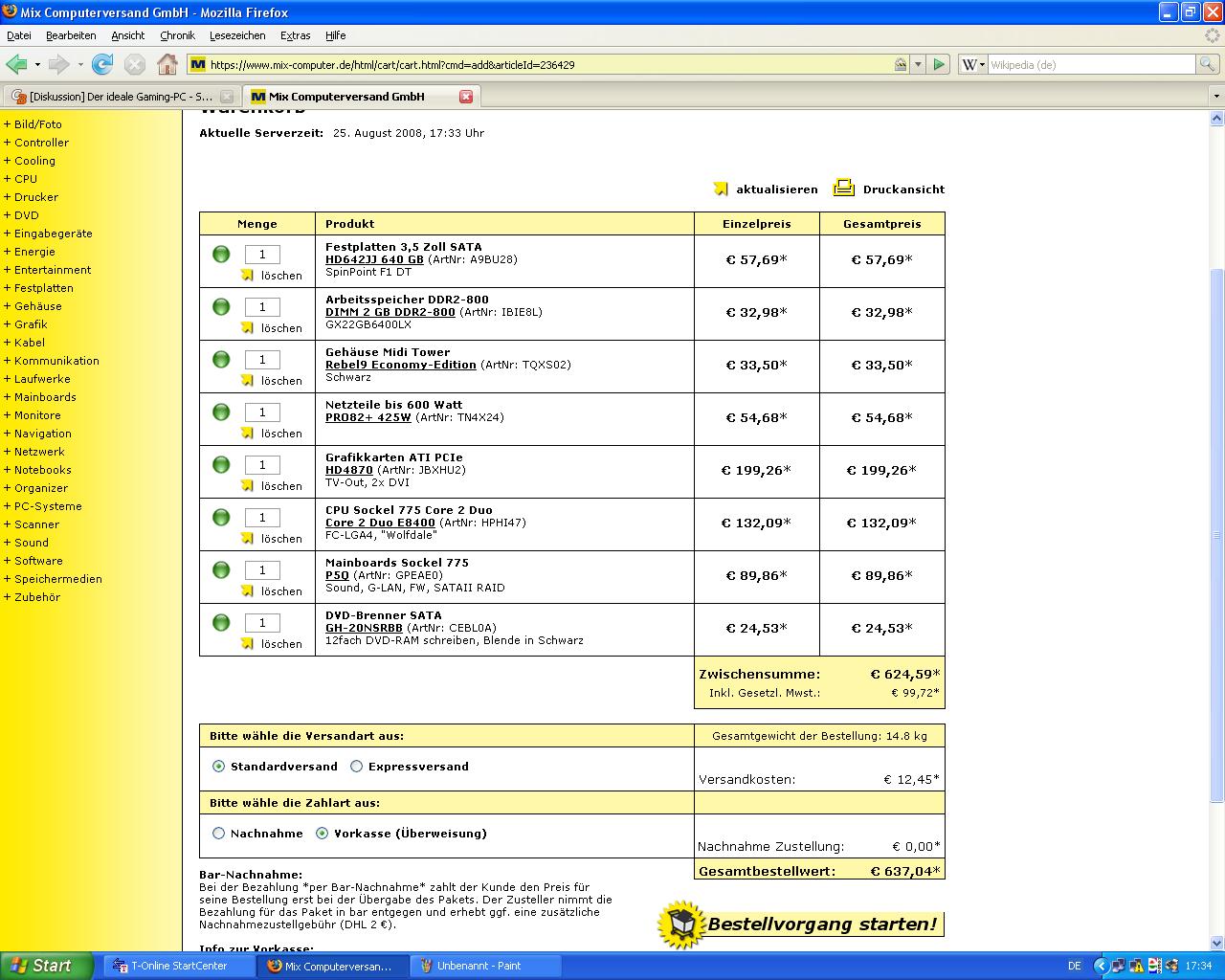Click the green Go arrow button

(939, 64)
